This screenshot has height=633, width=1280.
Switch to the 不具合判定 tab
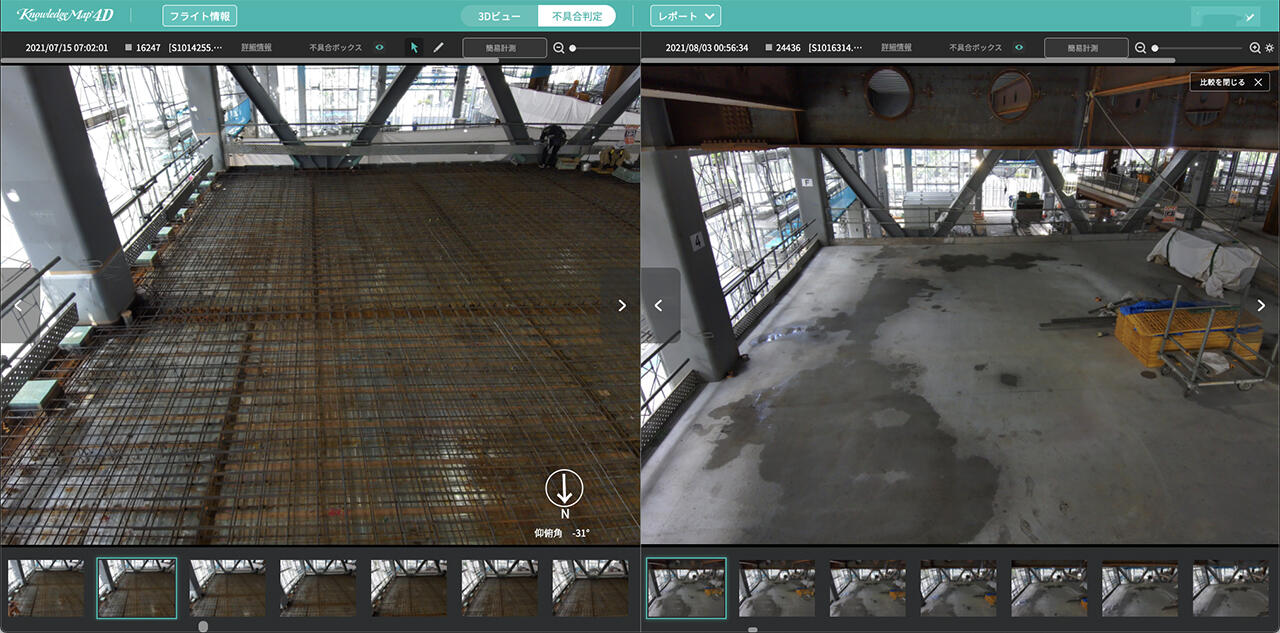click(x=576, y=16)
